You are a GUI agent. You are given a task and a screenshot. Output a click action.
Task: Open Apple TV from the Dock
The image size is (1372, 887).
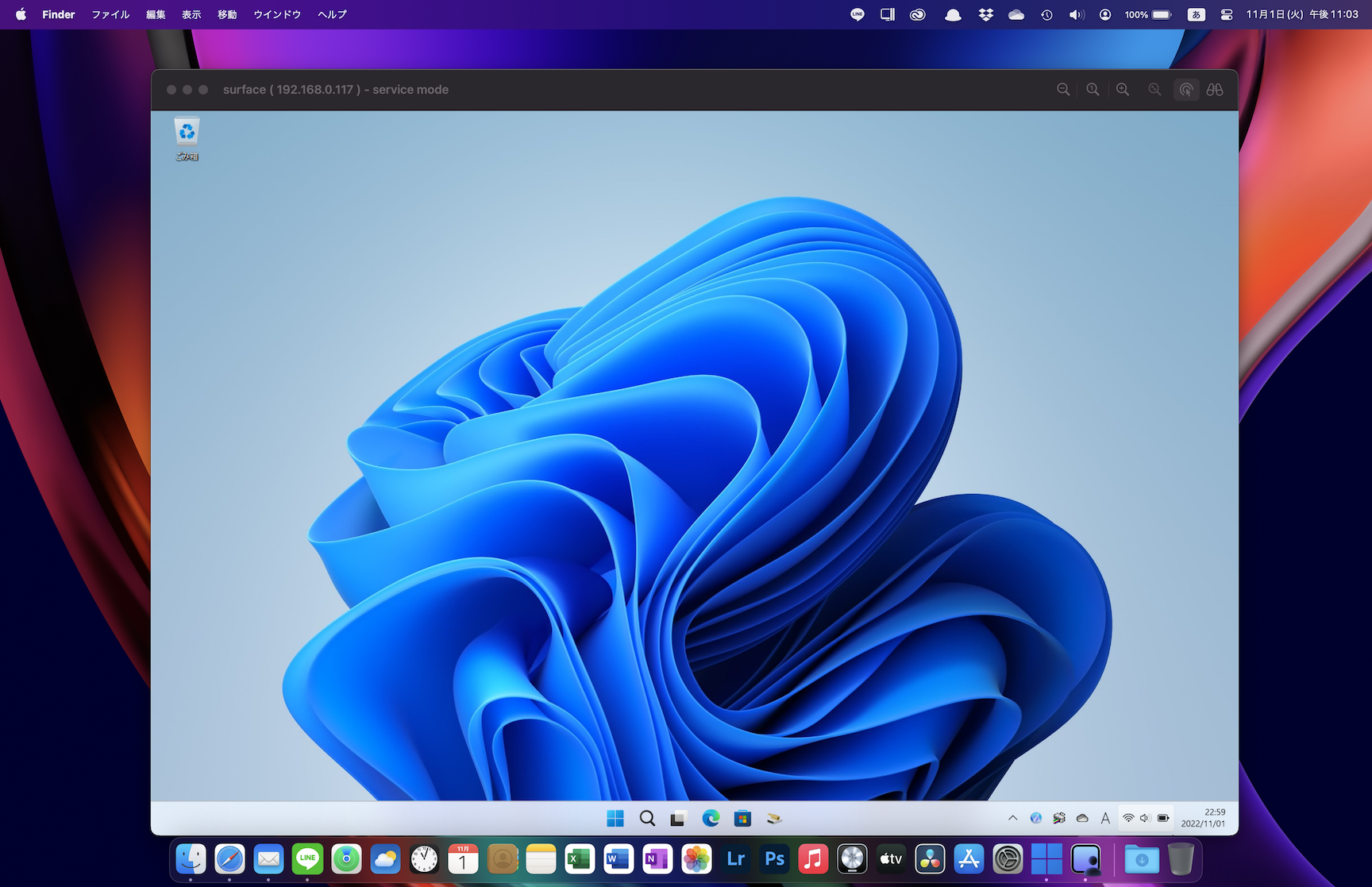[891, 858]
